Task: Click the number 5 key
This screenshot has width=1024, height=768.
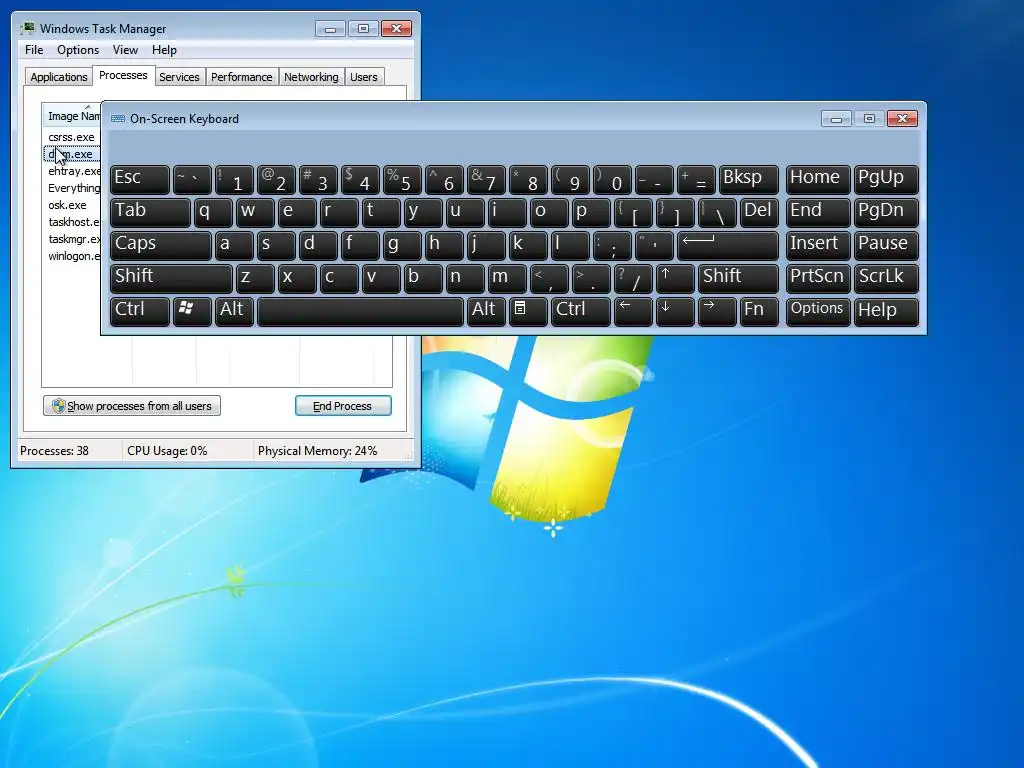Action: coord(402,179)
